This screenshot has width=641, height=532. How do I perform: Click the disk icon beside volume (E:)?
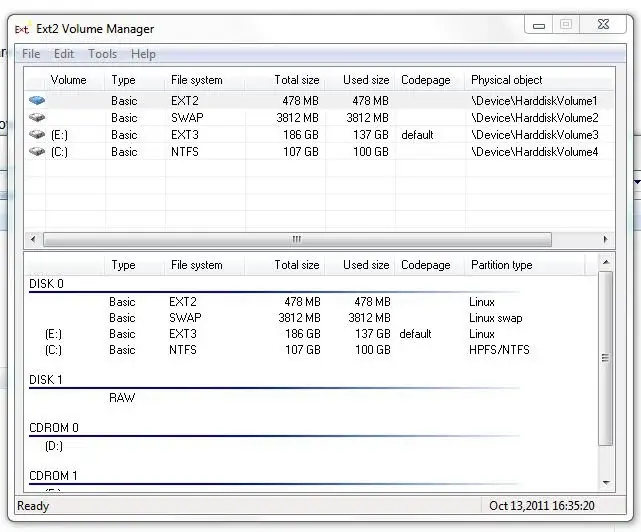pos(37,135)
